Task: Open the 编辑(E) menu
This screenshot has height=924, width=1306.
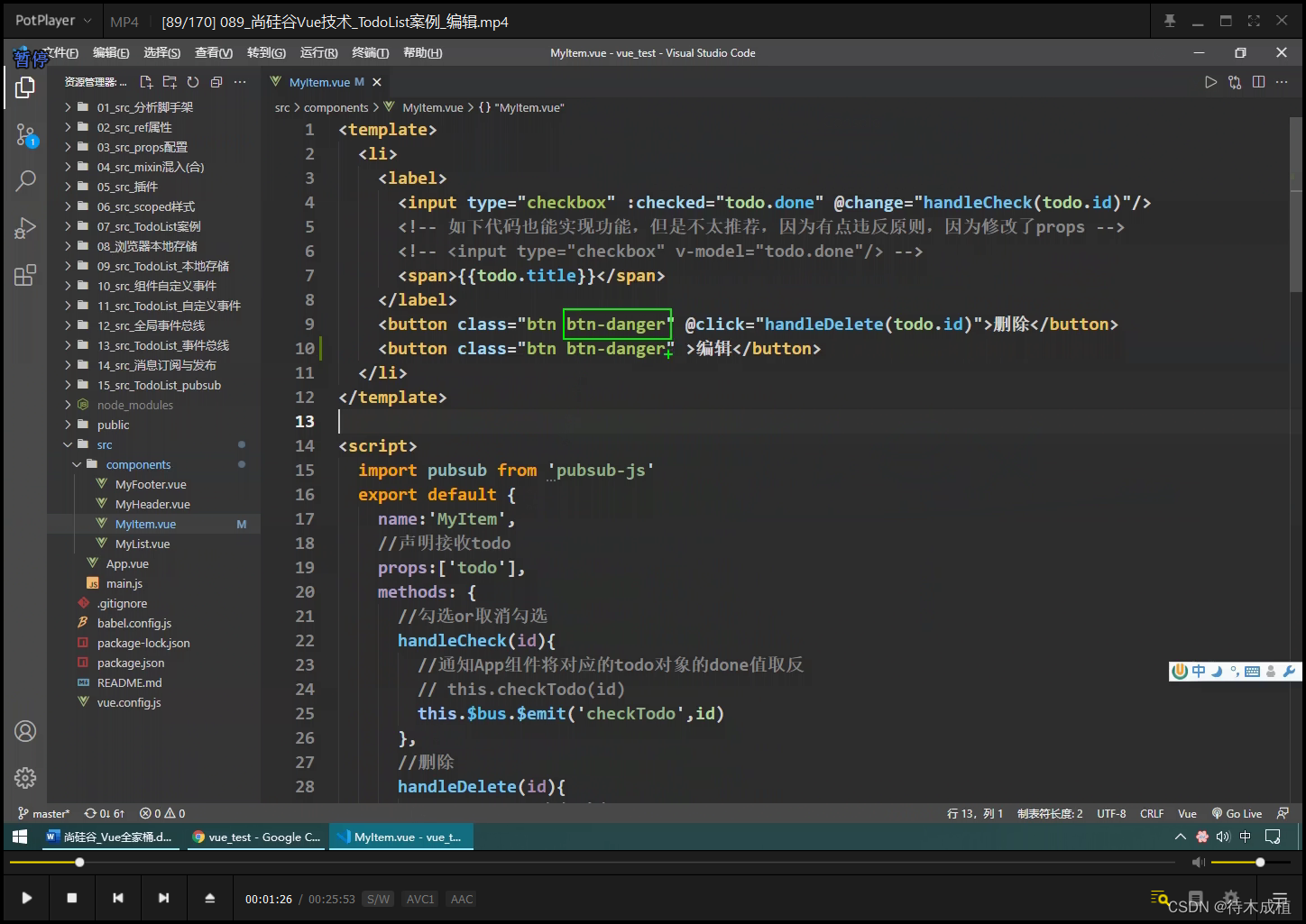Action: tap(111, 53)
